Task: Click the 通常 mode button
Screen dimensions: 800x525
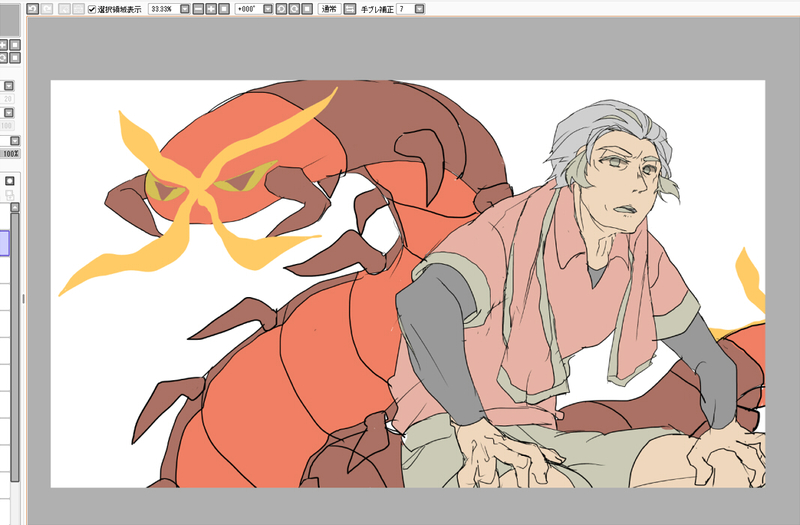Action: (x=330, y=9)
